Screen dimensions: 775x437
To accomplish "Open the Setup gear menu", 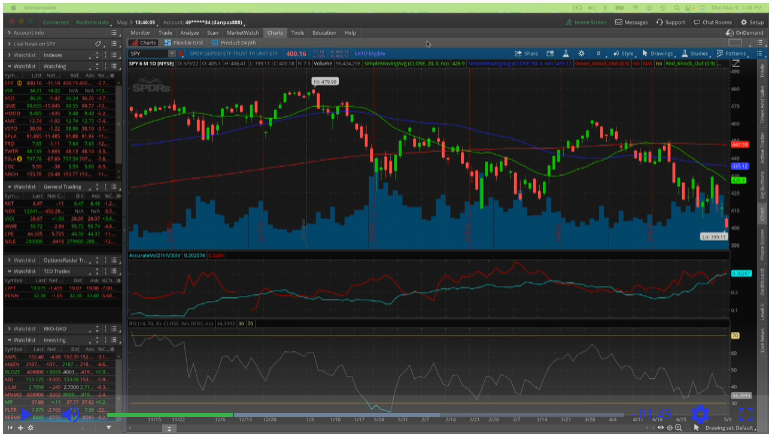I will point(752,22).
